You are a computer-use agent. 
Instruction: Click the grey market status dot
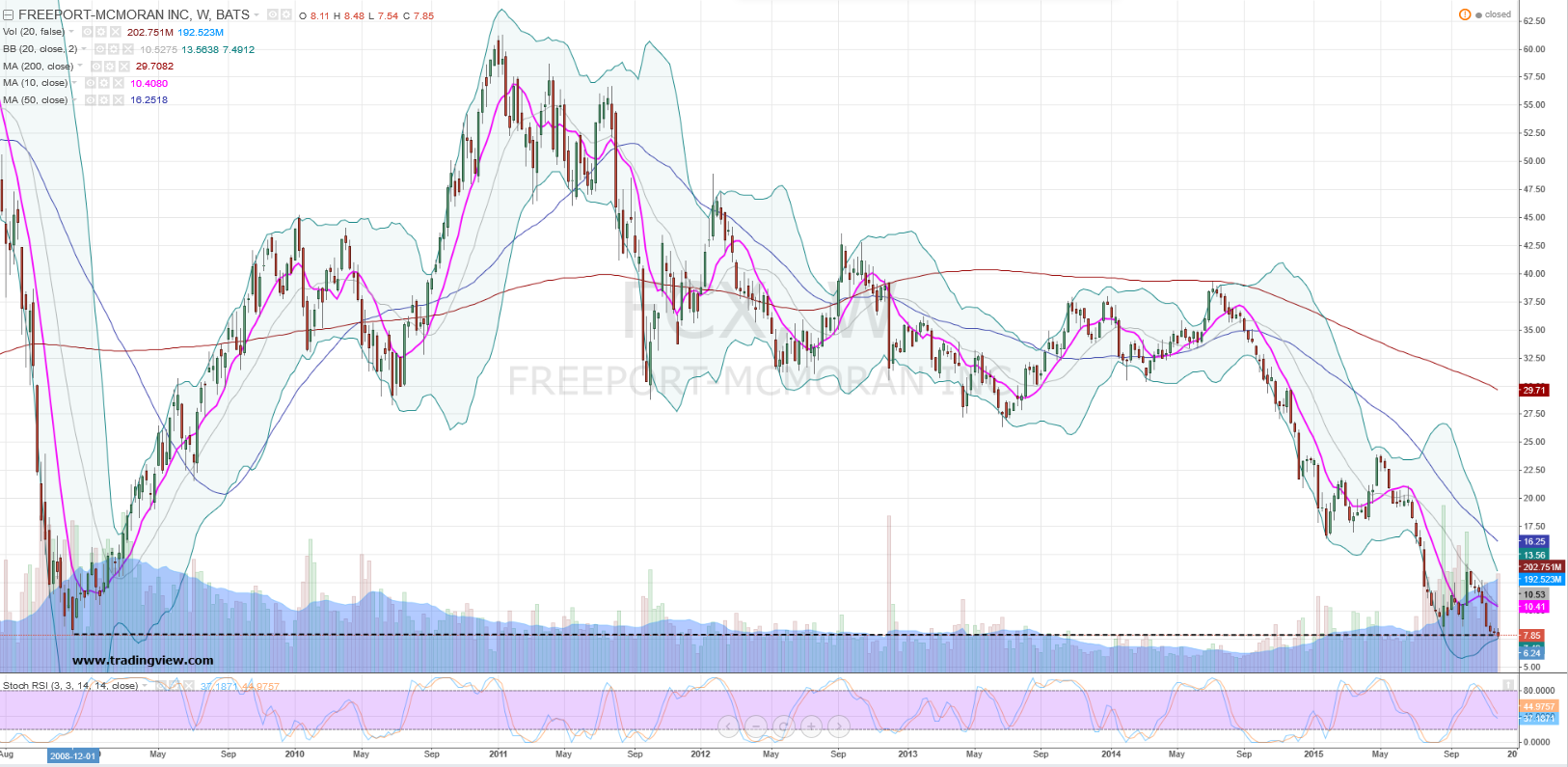coord(1479,15)
